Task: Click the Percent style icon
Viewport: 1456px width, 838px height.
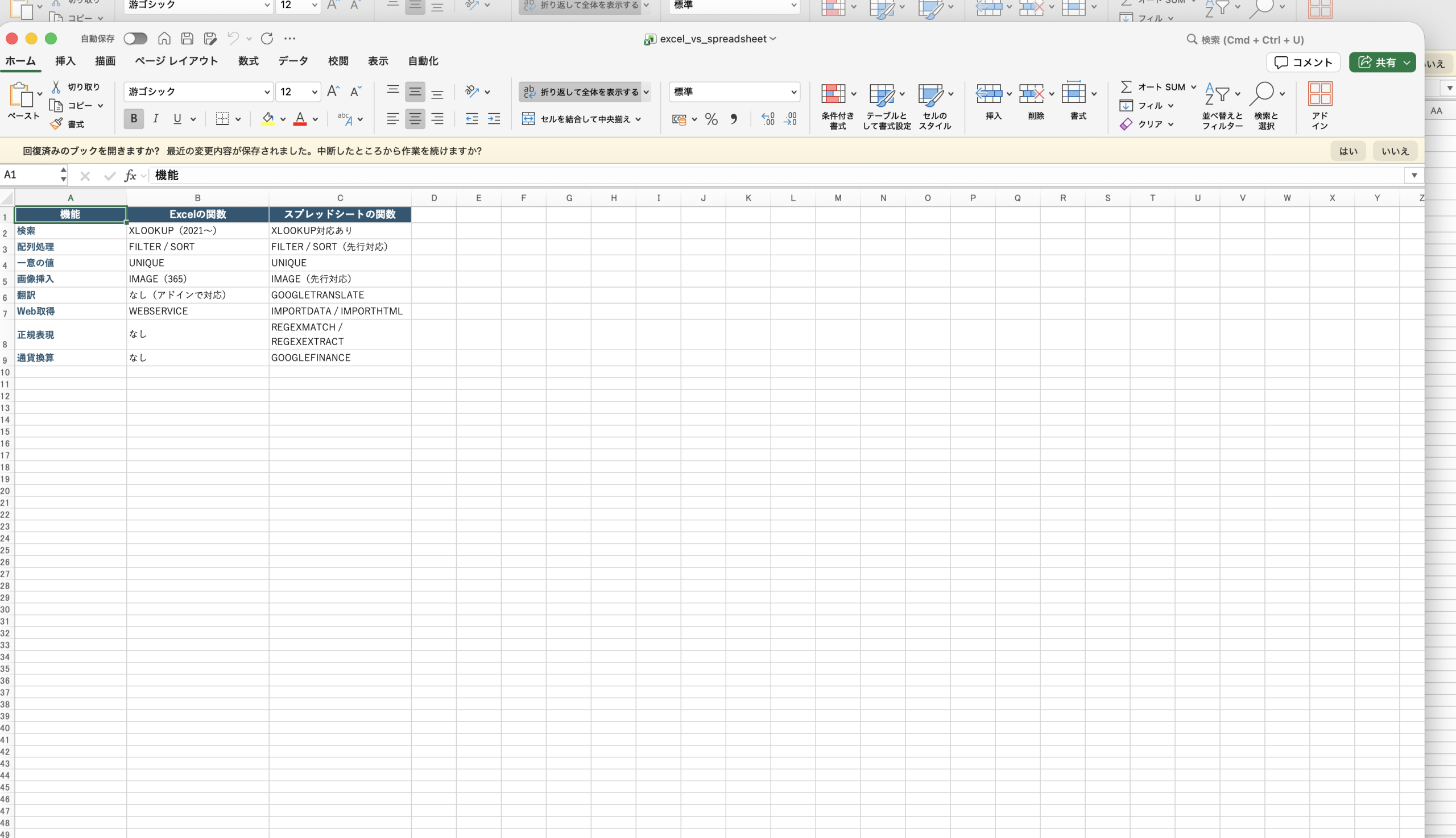Action: coord(712,119)
